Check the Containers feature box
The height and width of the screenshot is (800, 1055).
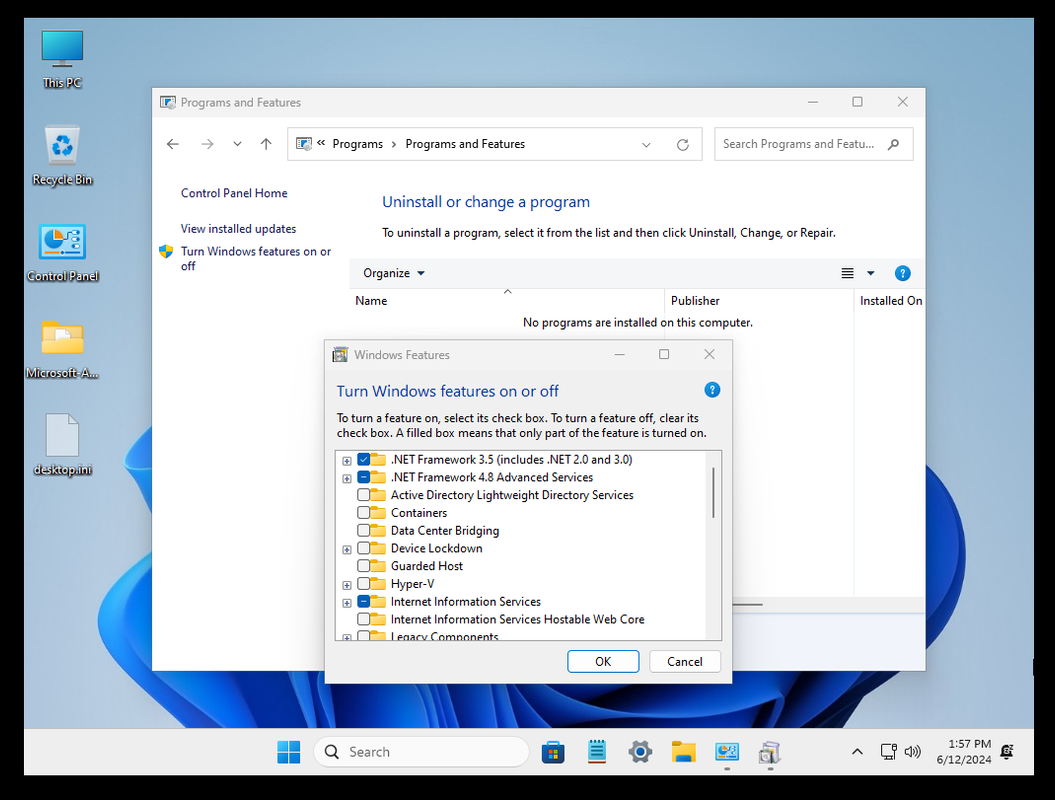click(x=363, y=513)
